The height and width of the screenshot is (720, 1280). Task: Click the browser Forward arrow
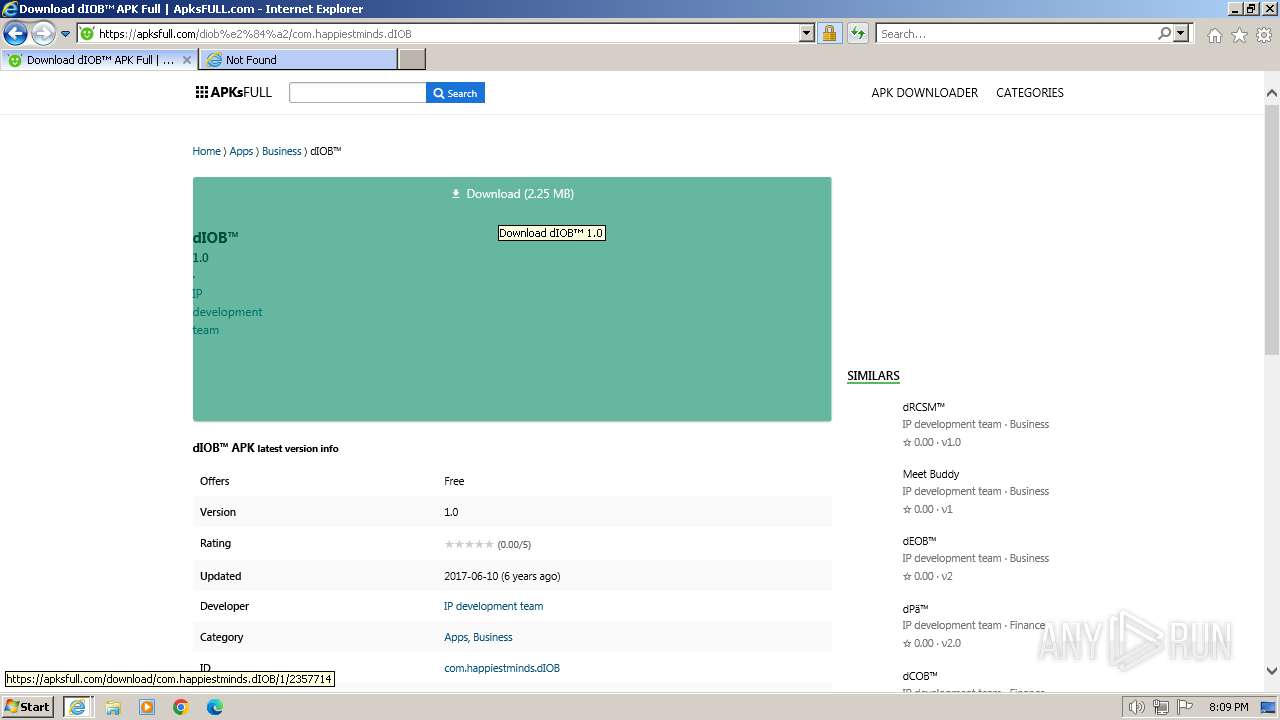tap(43, 33)
